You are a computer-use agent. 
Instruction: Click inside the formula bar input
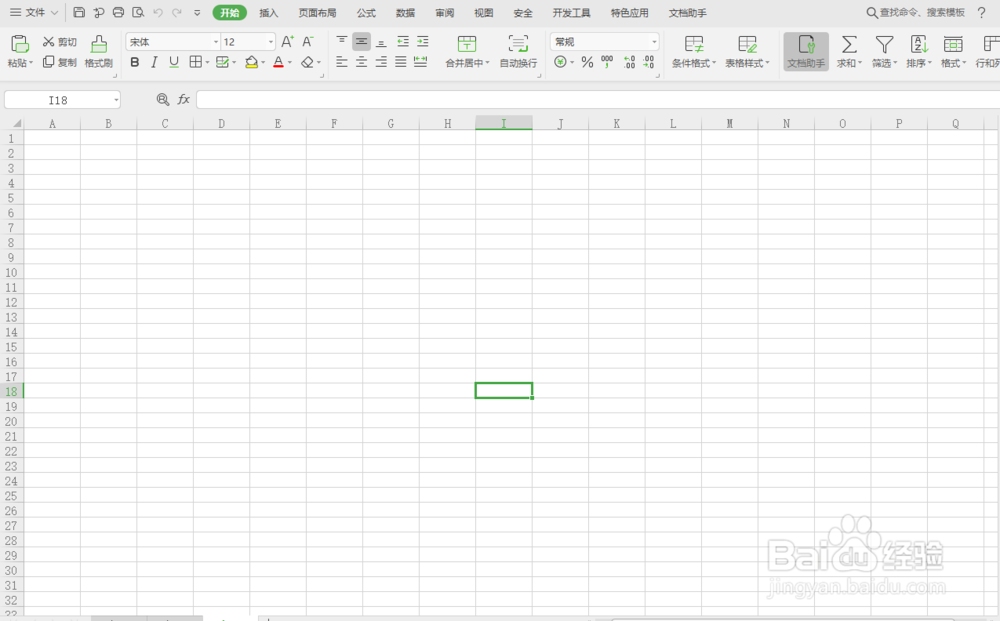point(598,99)
